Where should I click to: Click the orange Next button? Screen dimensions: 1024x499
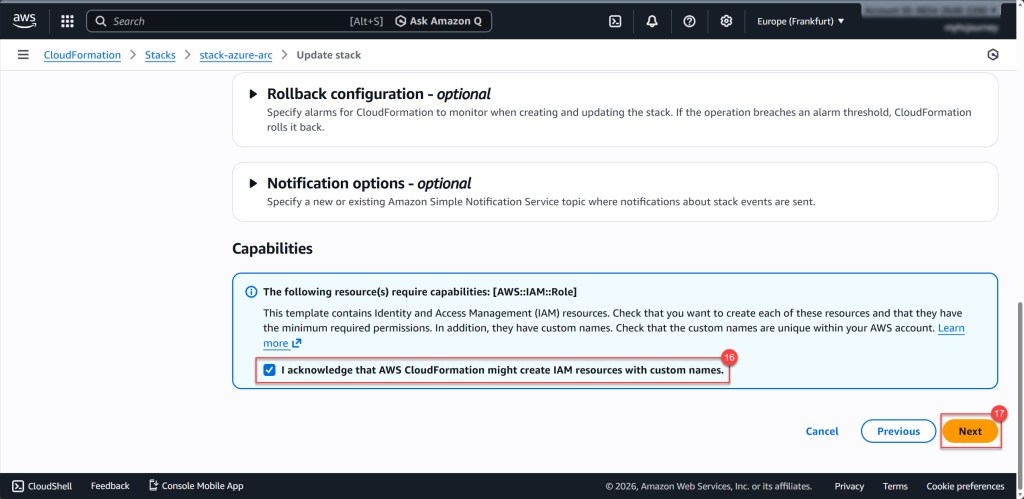click(969, 431)
